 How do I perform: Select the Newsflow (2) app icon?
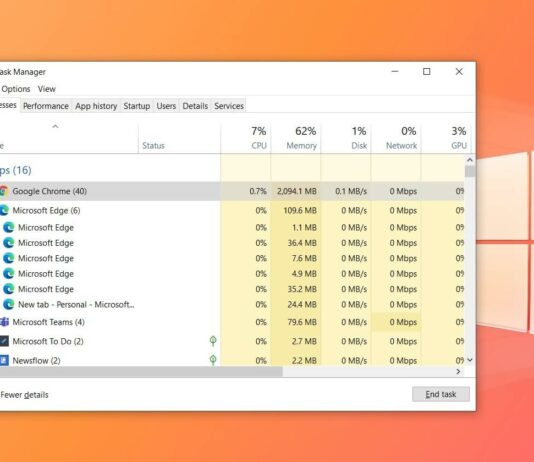4,360
